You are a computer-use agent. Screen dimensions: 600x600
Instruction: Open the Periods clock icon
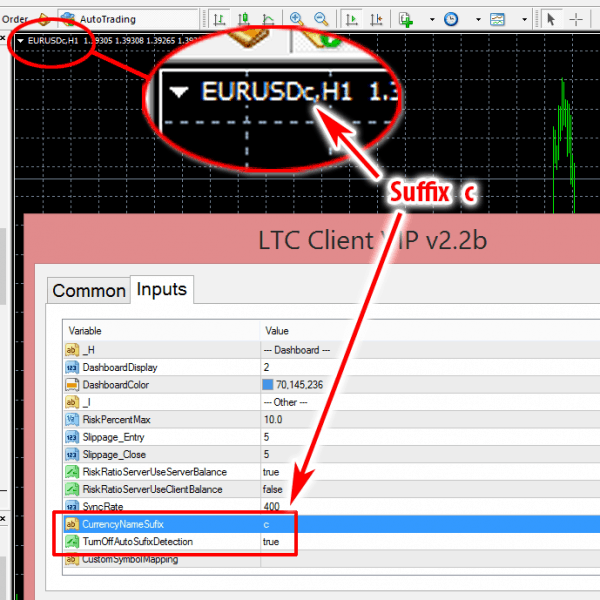pyautogui.click(x=451, y=19)
